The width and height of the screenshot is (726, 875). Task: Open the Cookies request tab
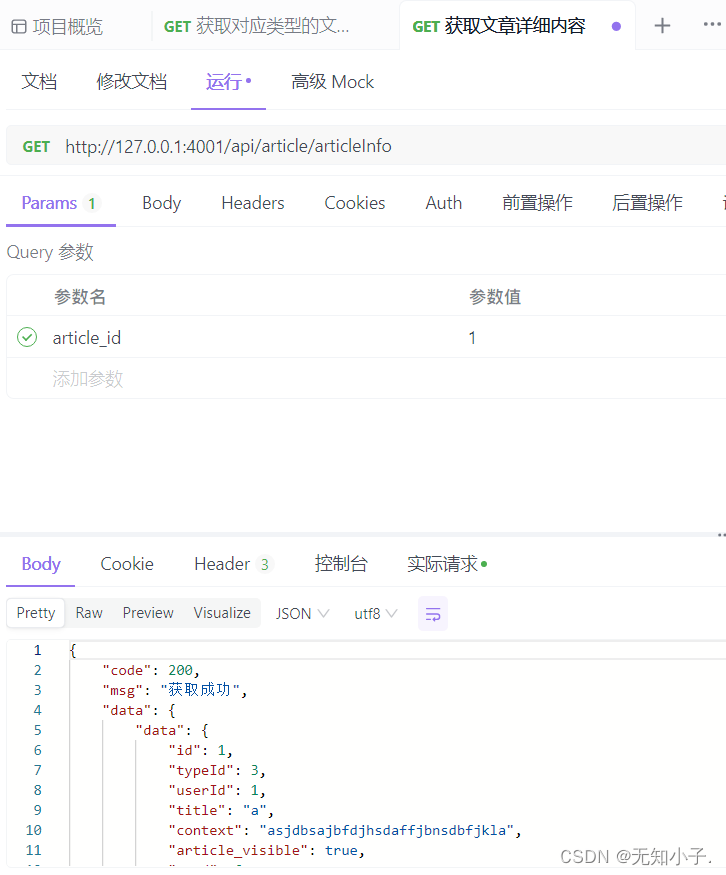(355, 203)
